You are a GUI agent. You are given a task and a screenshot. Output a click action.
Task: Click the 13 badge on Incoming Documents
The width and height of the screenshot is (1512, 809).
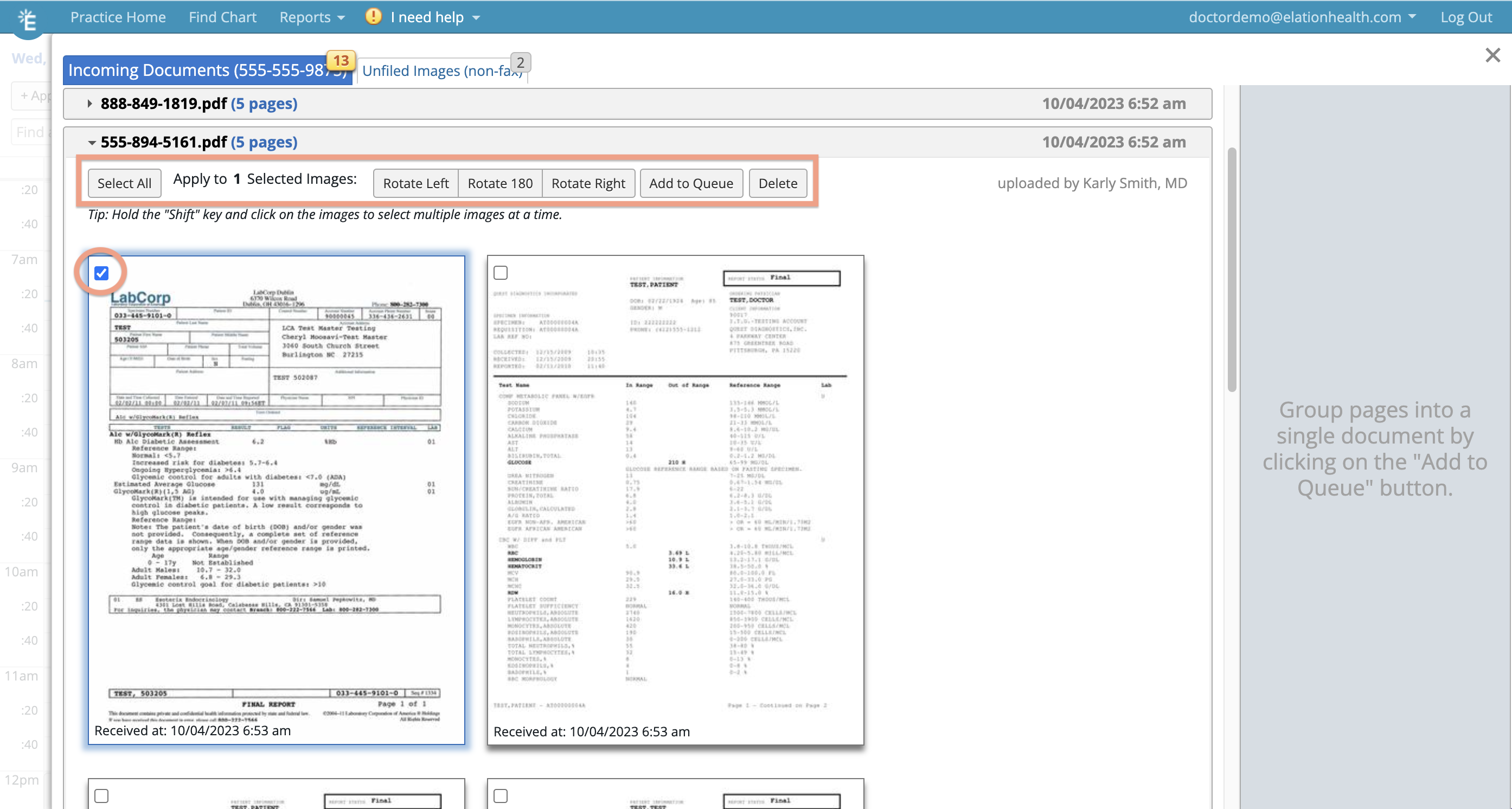[x=341, y=60]
